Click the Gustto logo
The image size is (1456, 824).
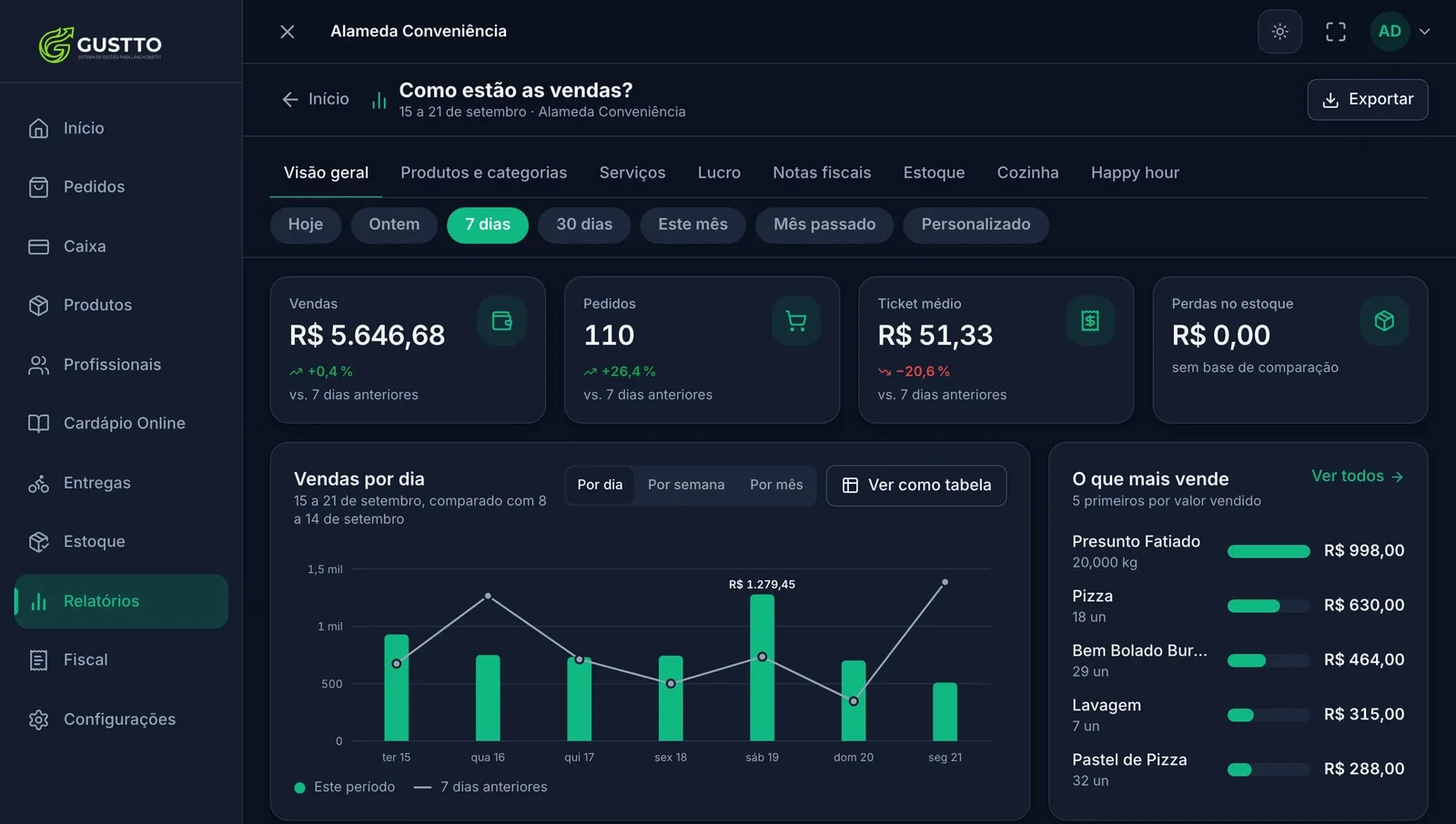click(100, 44)
